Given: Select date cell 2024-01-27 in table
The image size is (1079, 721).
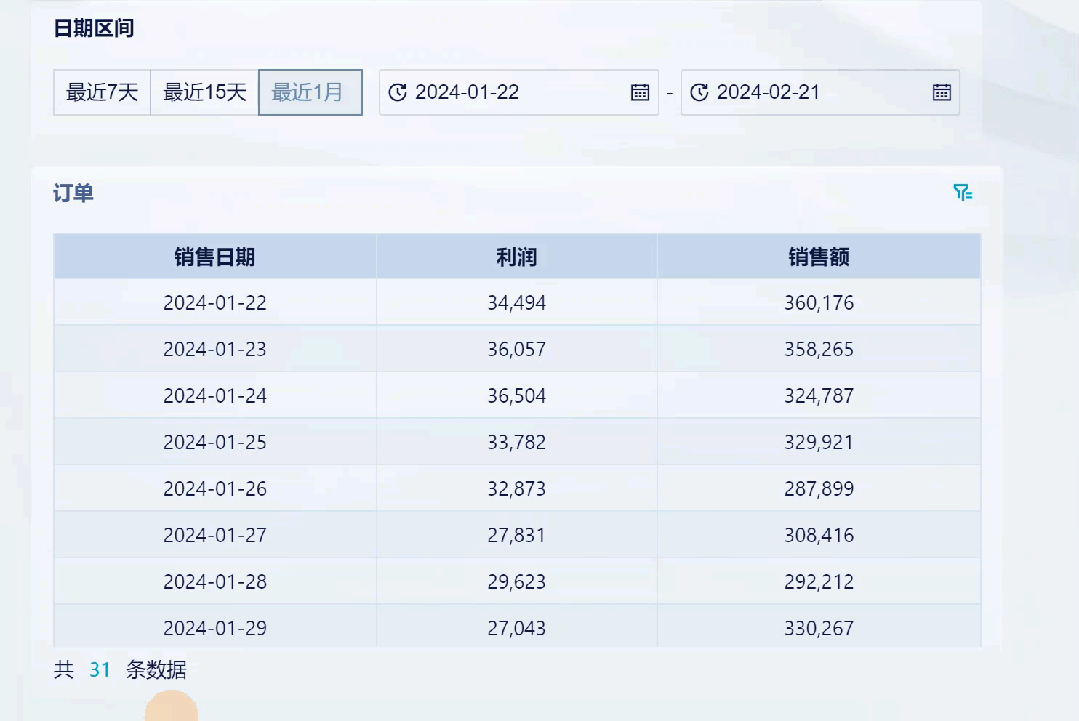Looking at the screenshot, I should tap(215, 535).
